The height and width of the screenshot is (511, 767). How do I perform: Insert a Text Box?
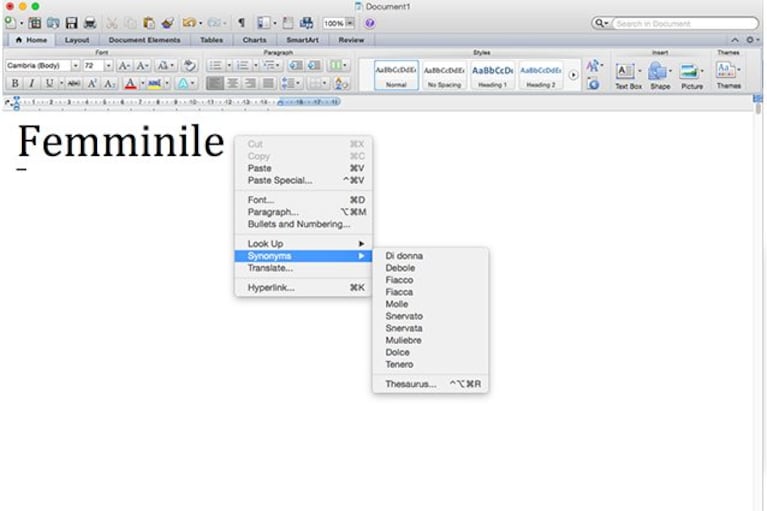628,76
